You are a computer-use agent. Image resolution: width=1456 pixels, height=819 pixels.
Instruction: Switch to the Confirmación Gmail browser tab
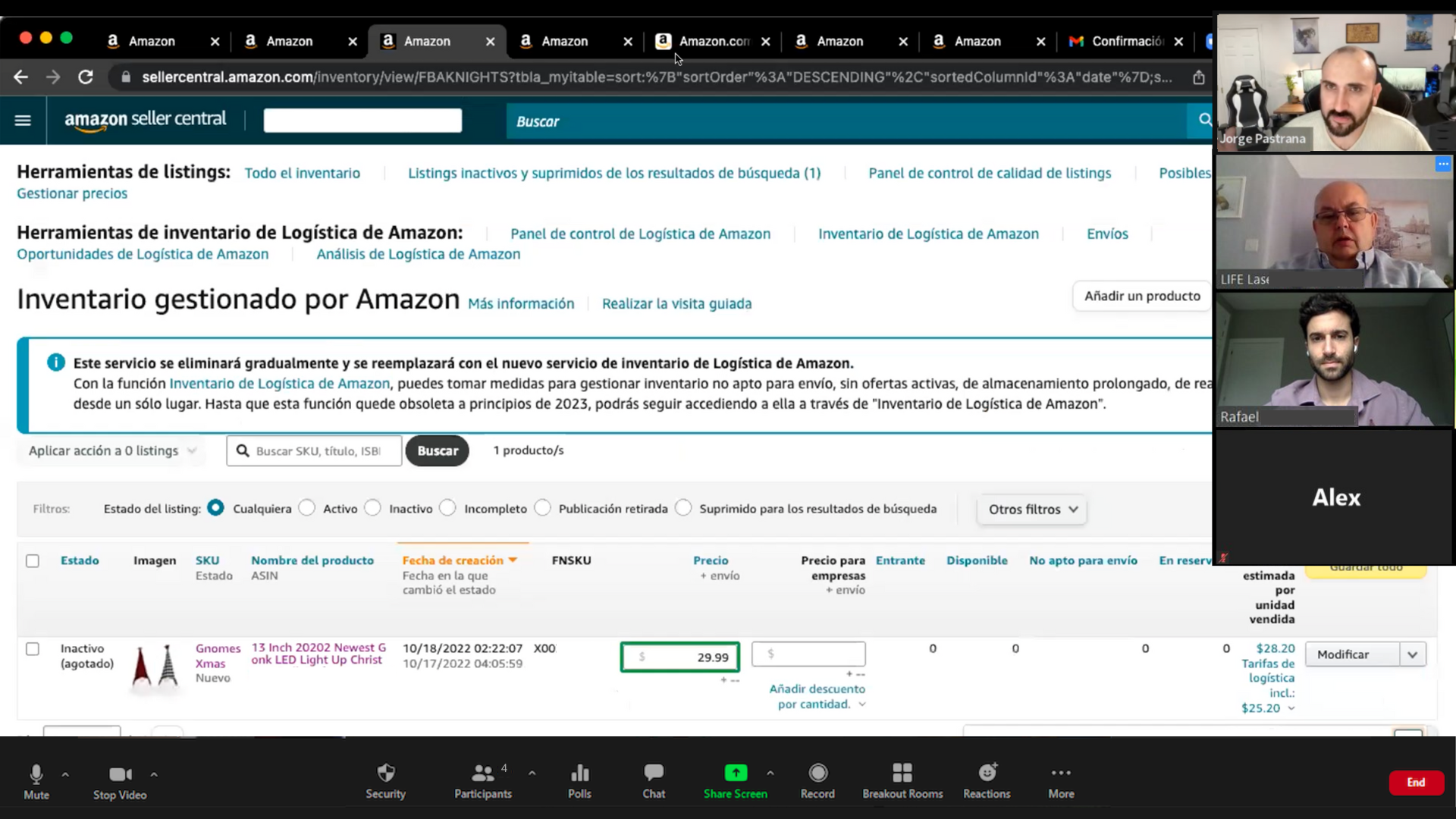click(x=1126, y=41)
